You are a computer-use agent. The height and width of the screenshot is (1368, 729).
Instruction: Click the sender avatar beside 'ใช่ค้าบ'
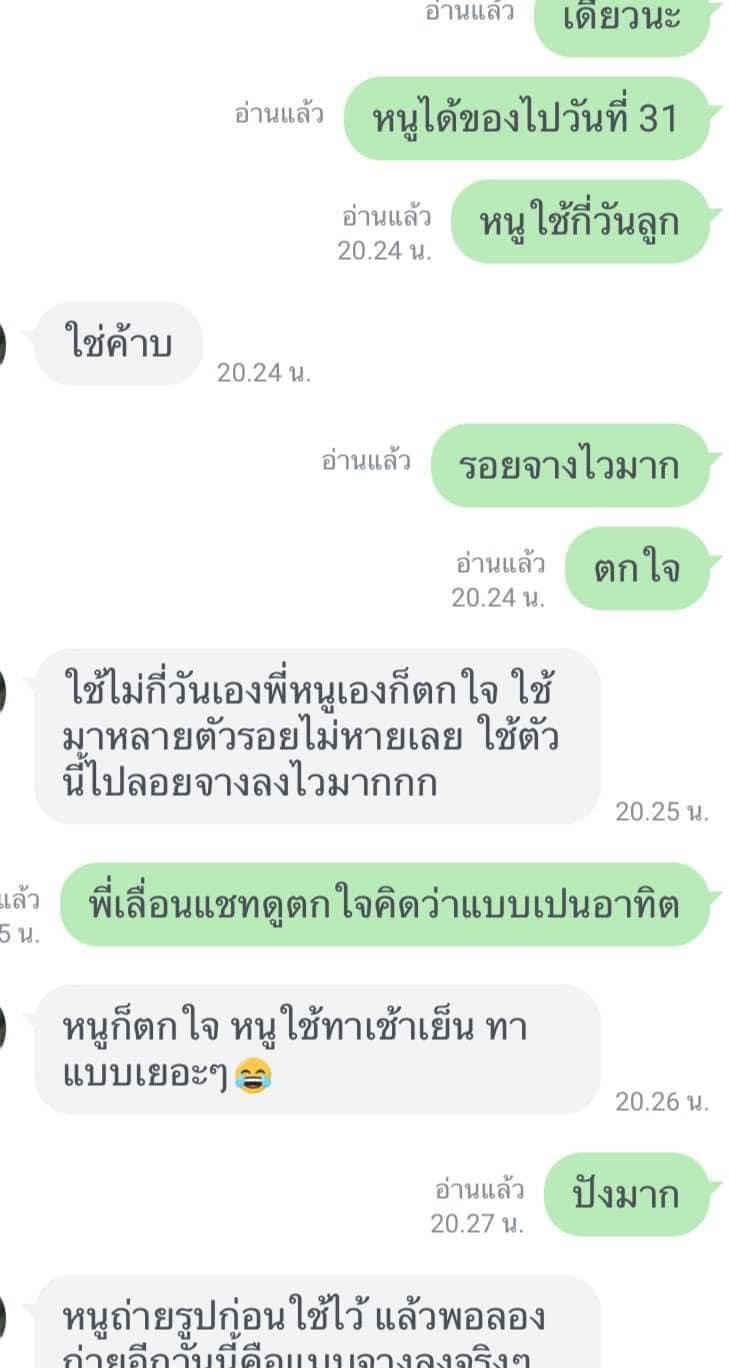pos(3,345)
